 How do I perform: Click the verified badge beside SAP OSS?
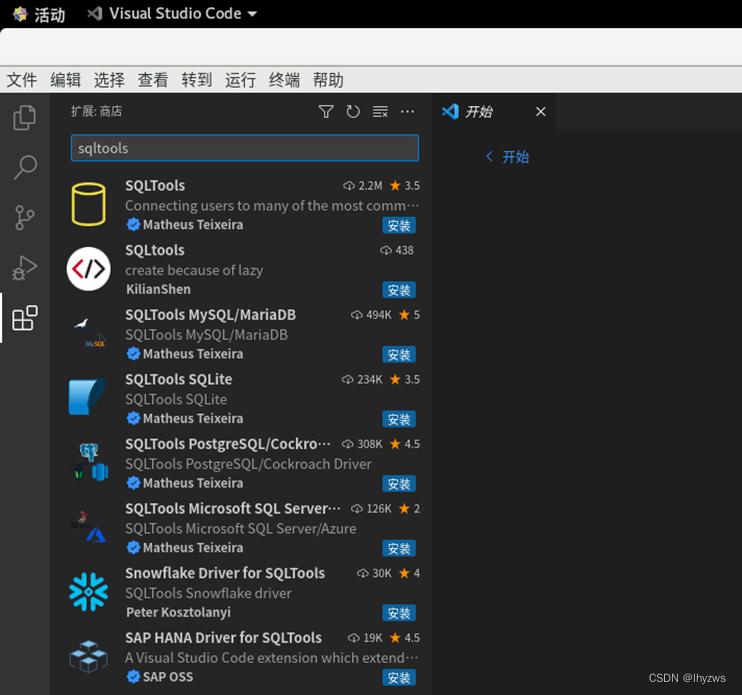(x=133, y=677)
